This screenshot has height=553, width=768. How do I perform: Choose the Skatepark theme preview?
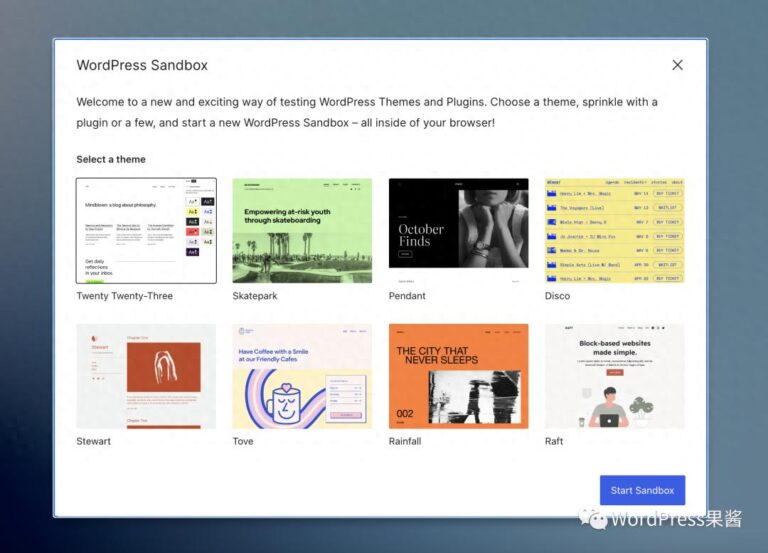(x=302, y=231)
